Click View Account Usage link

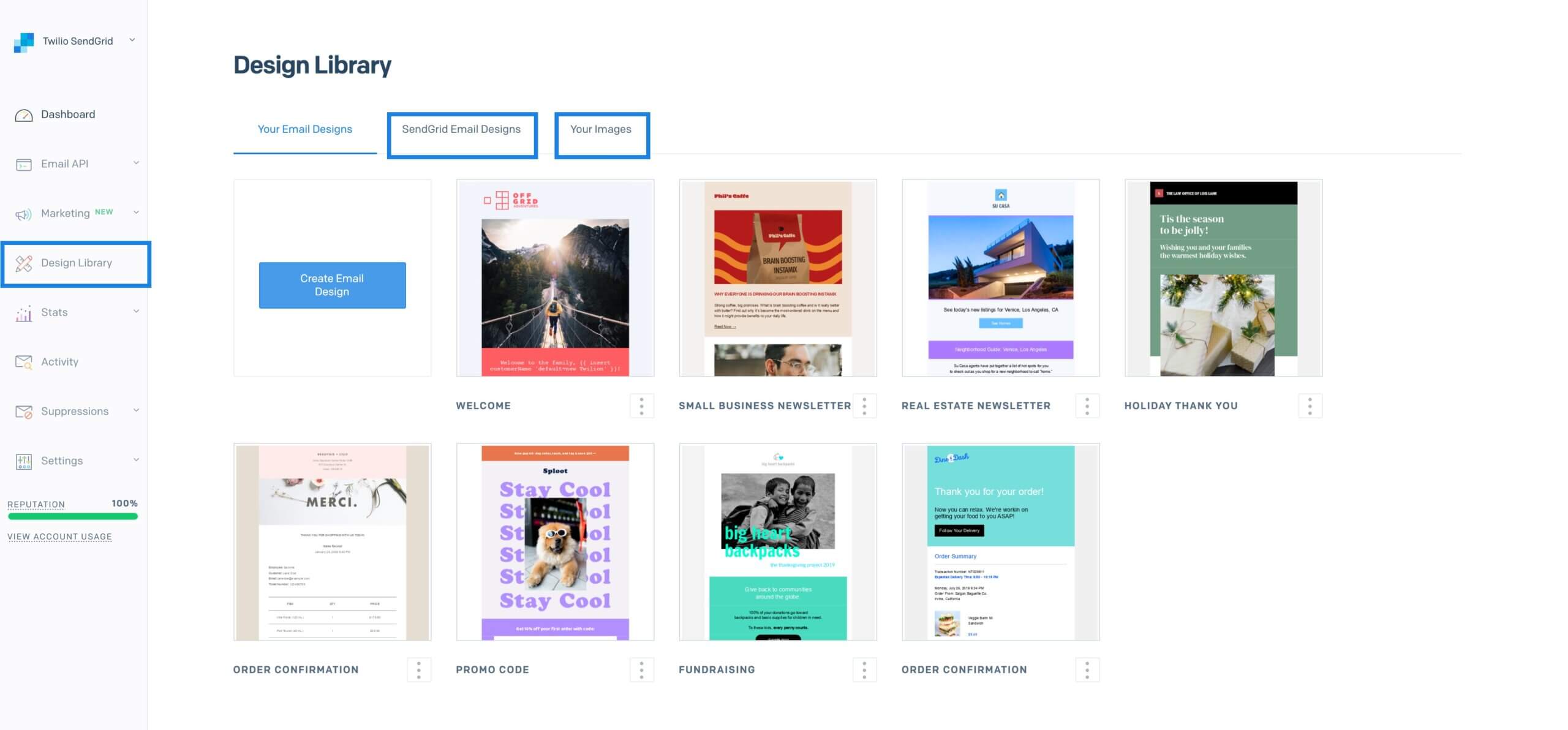(x=59, y=536)
